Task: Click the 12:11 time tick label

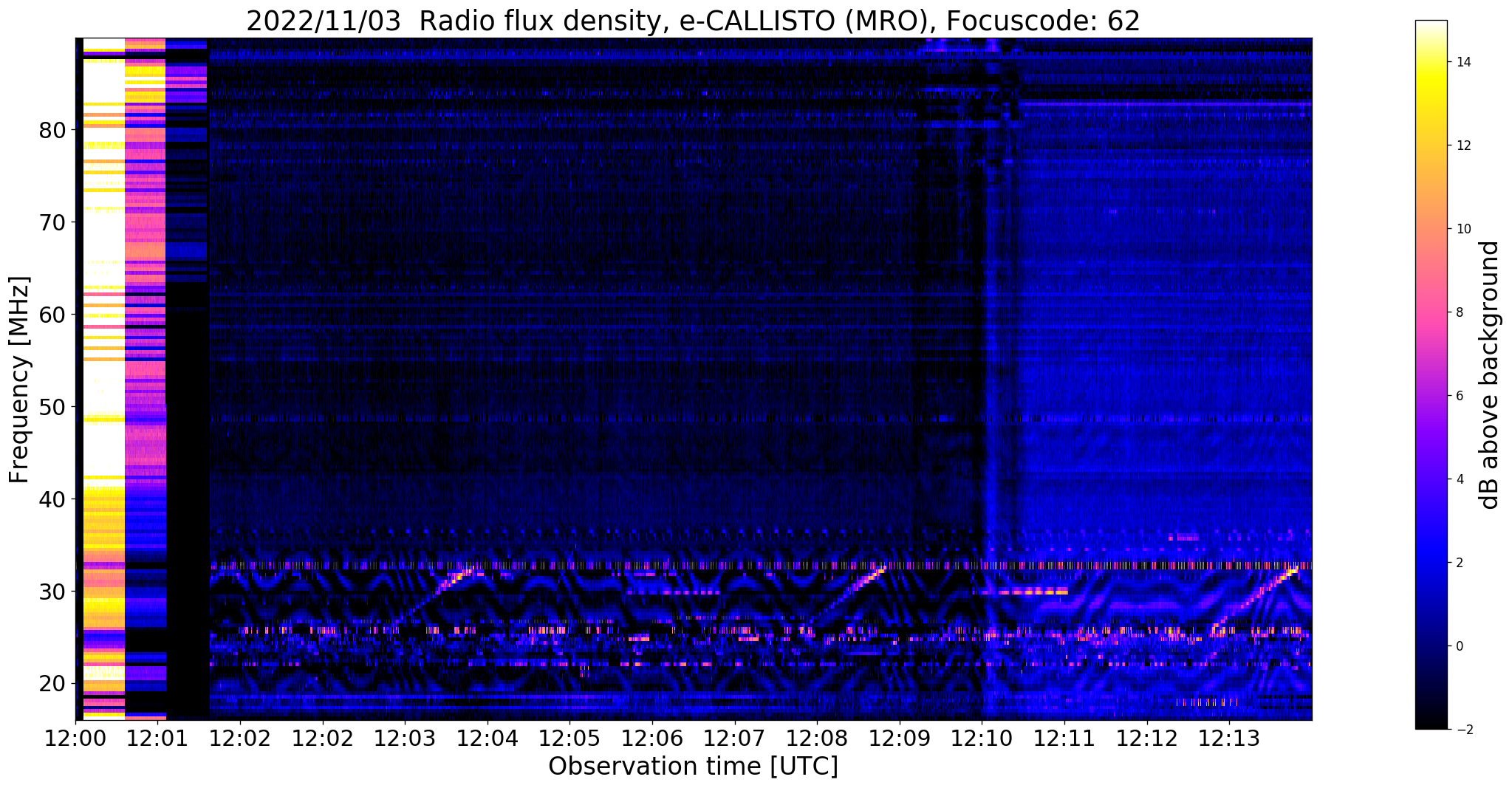Action: [1064, 738]
